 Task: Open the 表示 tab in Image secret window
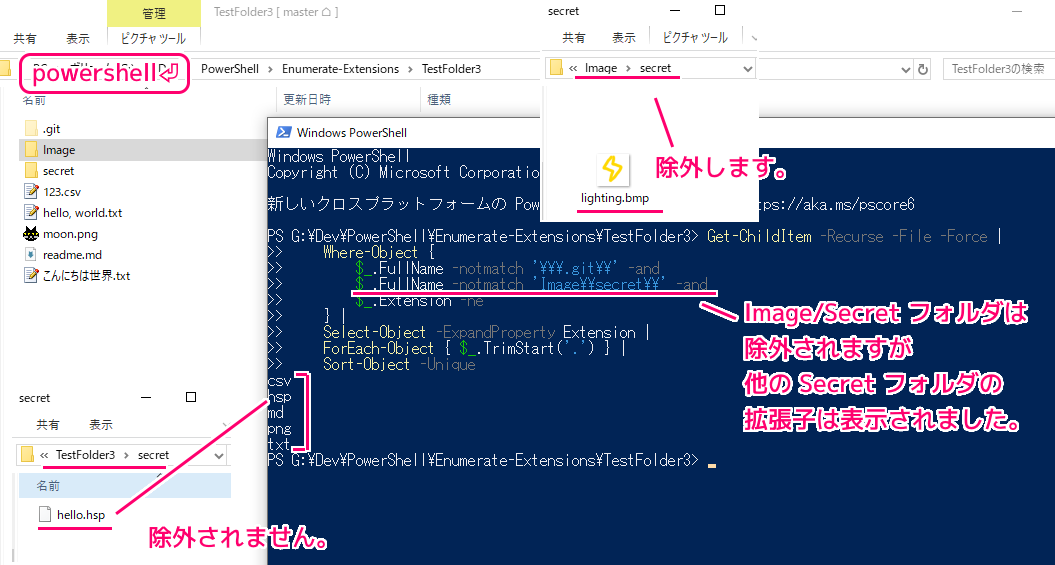point(624,38)
